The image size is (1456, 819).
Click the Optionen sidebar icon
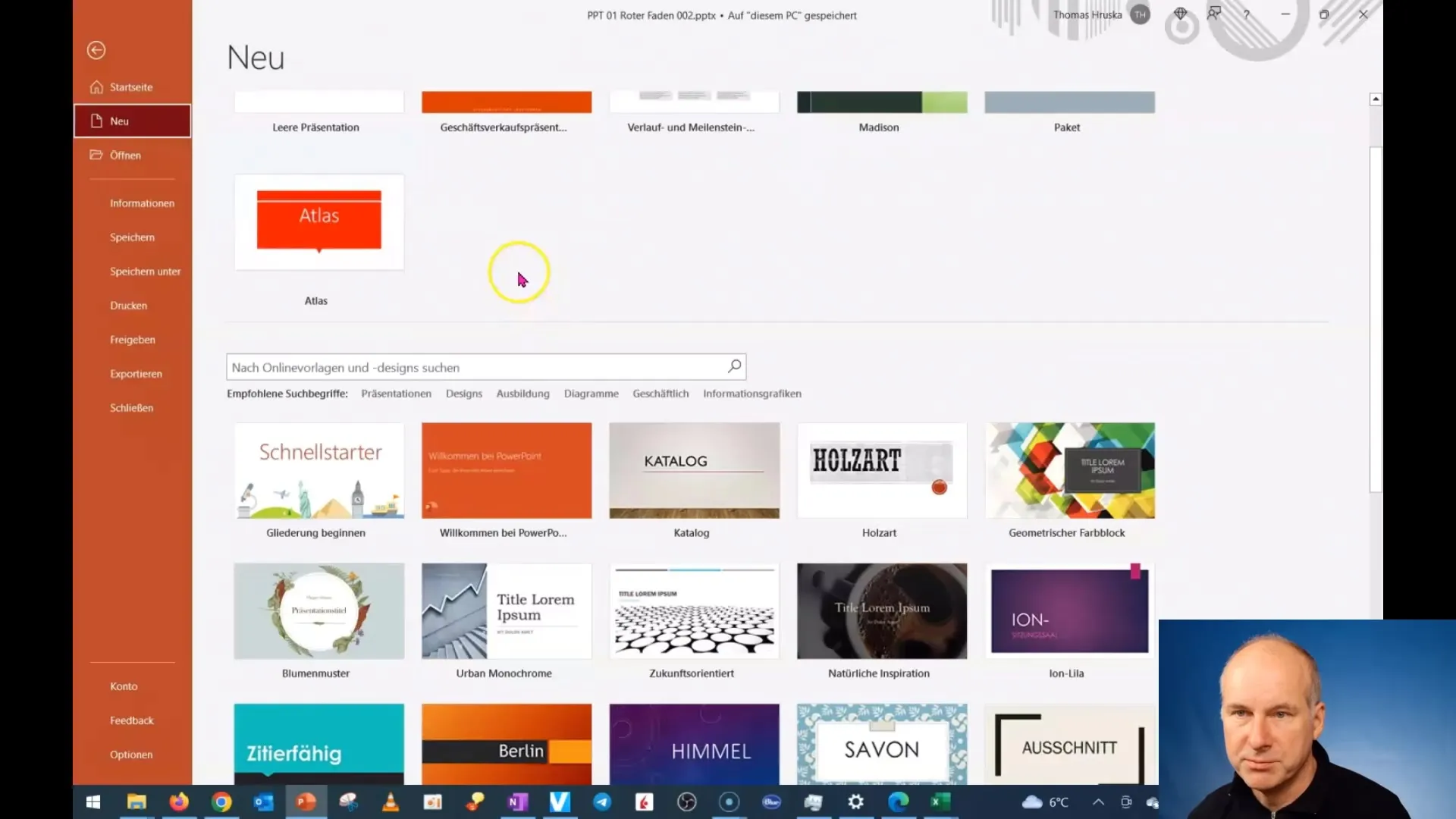[x=130, y=754]
